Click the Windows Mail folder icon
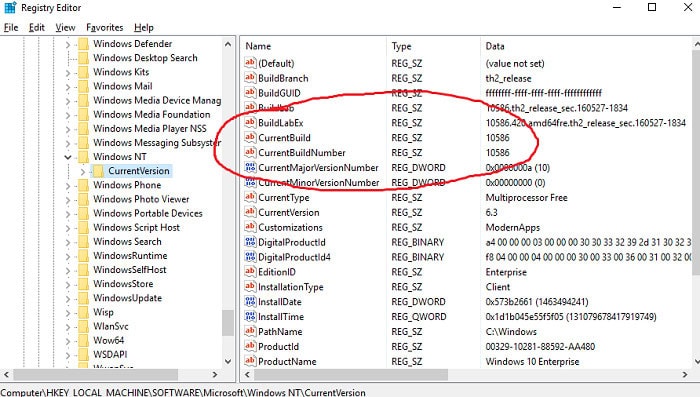700x397 pixels. tap(83, 86)
